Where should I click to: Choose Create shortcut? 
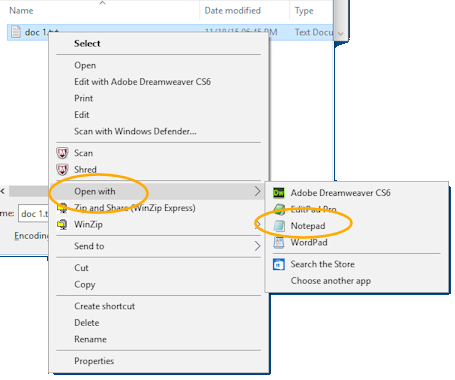tap(159, 306)
